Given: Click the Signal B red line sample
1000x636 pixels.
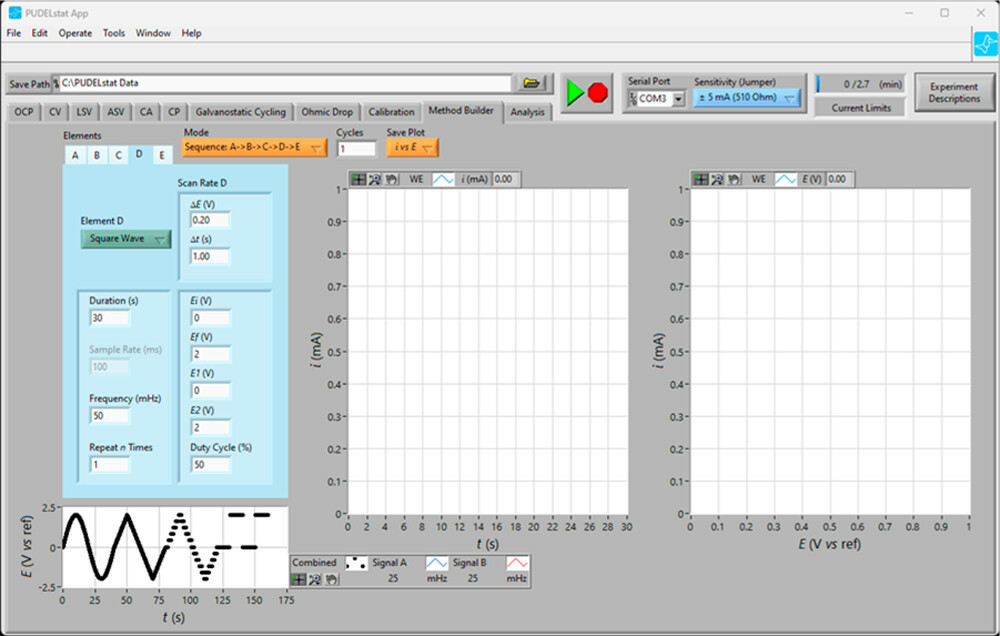Looking at the screenshot, I should [517, 563].
